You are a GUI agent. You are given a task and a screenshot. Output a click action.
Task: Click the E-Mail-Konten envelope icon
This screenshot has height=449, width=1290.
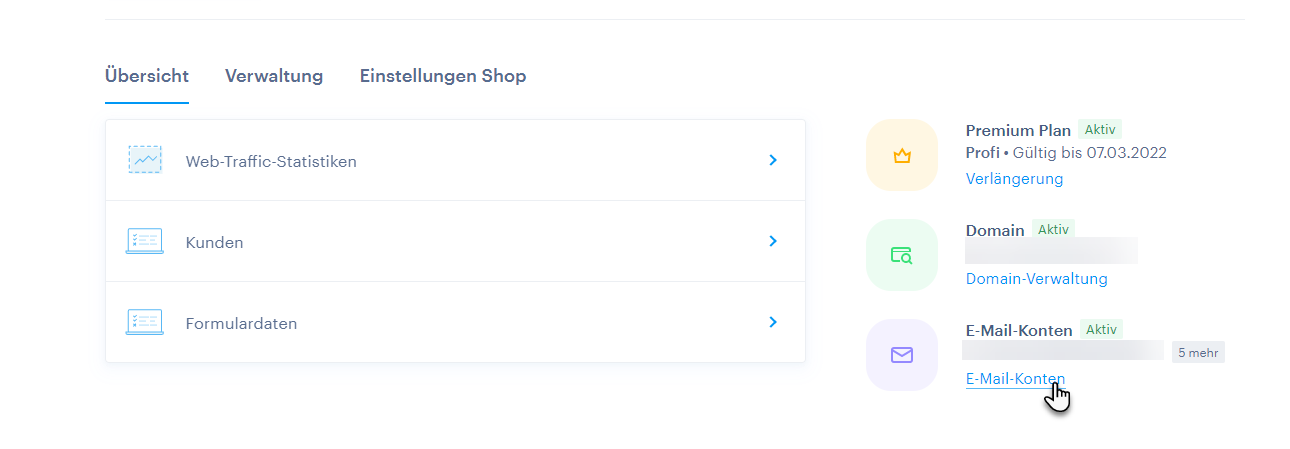[x=902, y=355]
